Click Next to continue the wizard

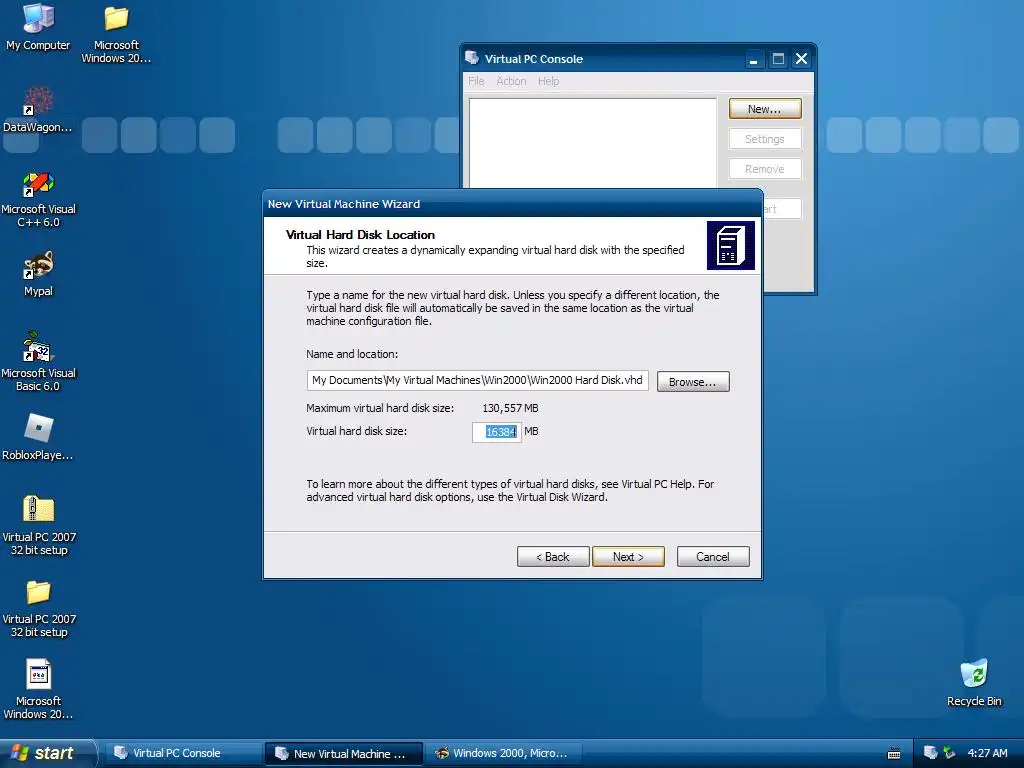pos(628,556)
